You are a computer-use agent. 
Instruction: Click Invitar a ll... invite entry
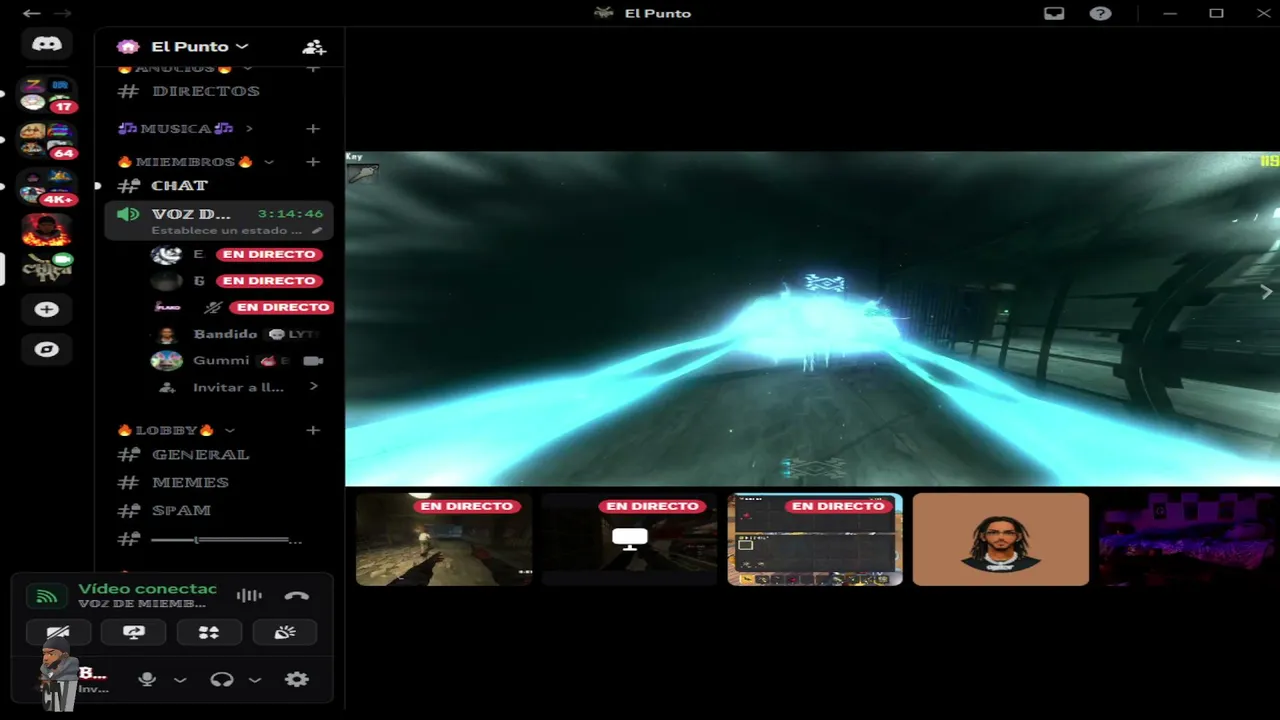(x=239, y=387)
